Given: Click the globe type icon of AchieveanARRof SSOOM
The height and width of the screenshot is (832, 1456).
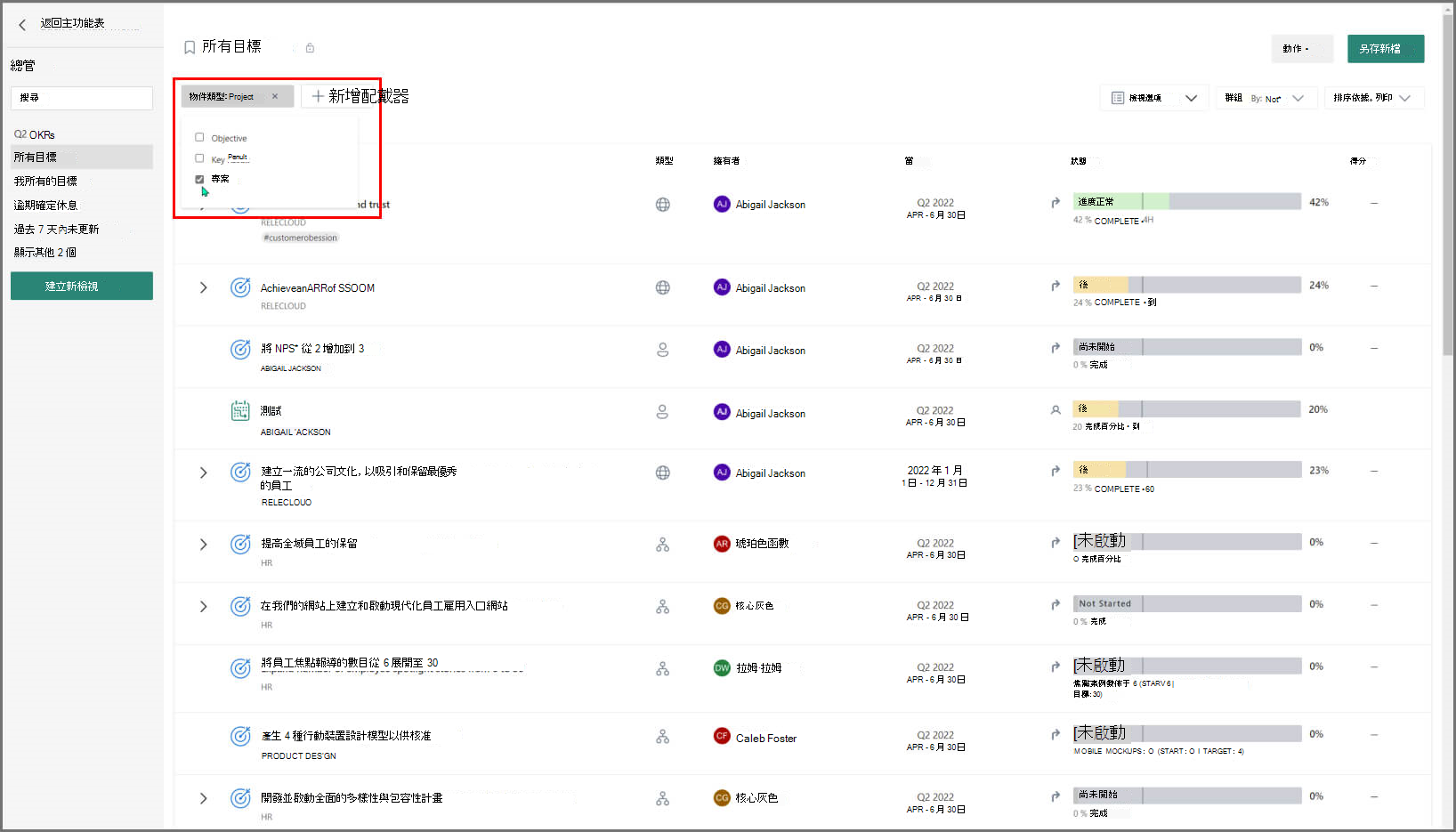Looking at the screenshot, I should tap(663, 287).
